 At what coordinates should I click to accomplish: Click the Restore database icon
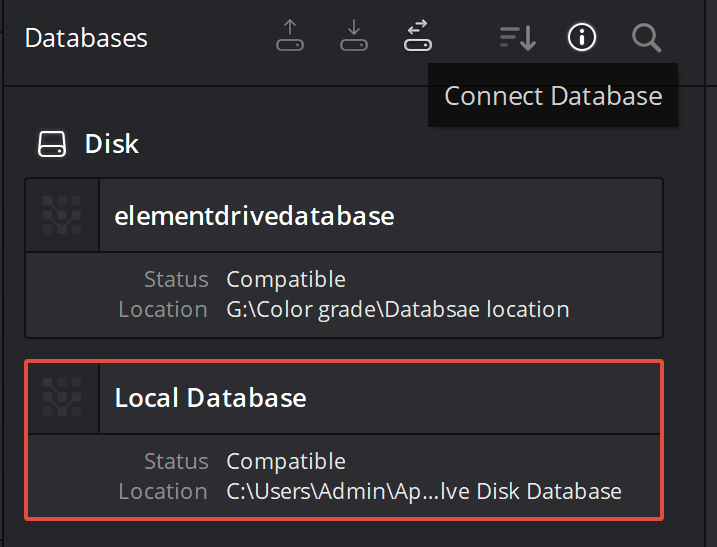(x=353, y=37)
